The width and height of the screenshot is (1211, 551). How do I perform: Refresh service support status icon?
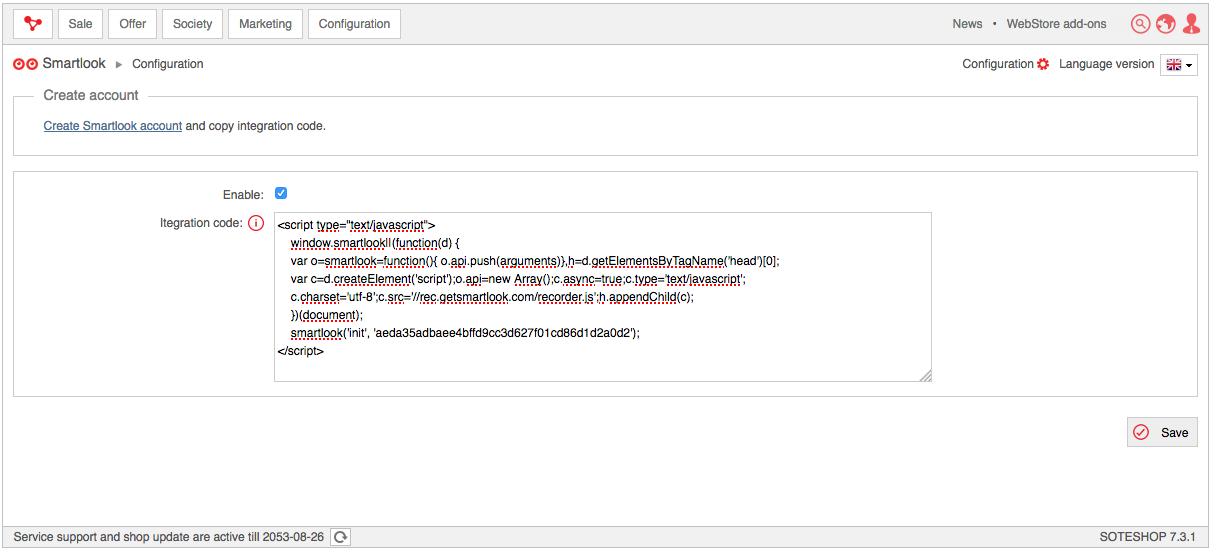tap(340, 537)
